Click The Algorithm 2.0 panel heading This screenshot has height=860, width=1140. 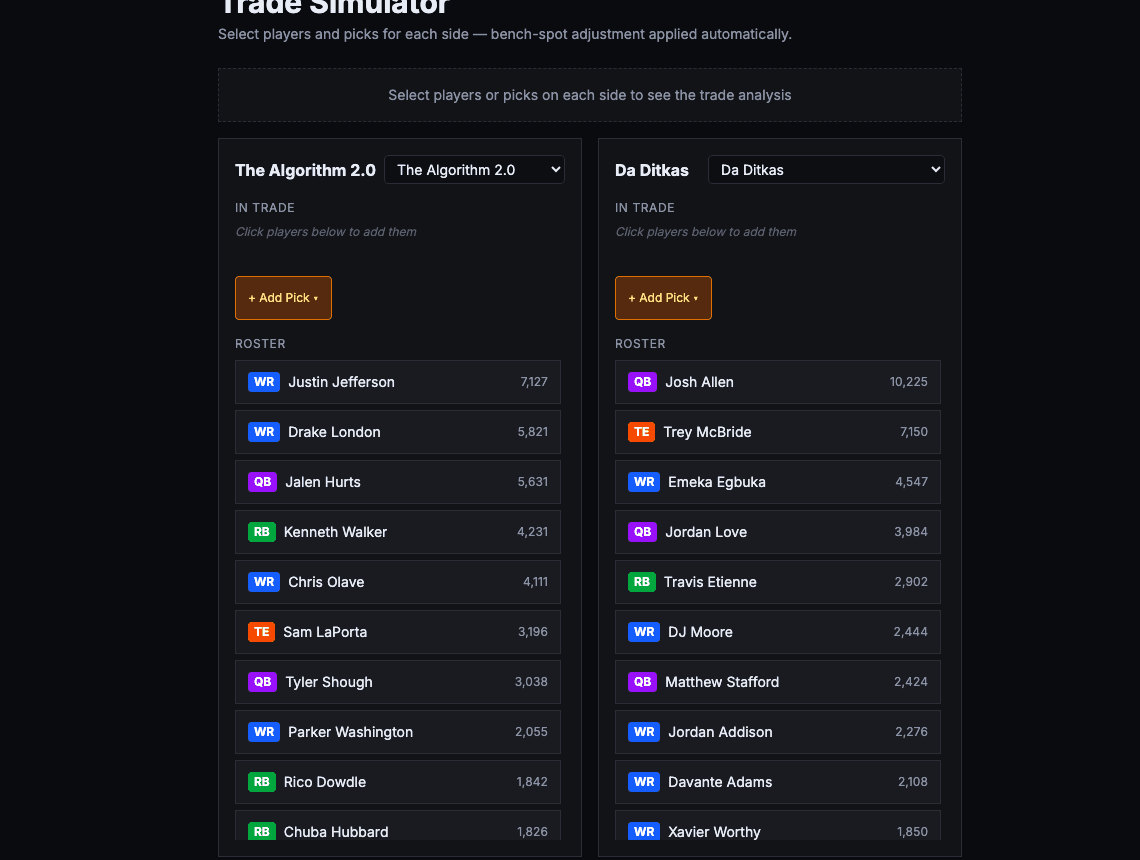[305, 170]
